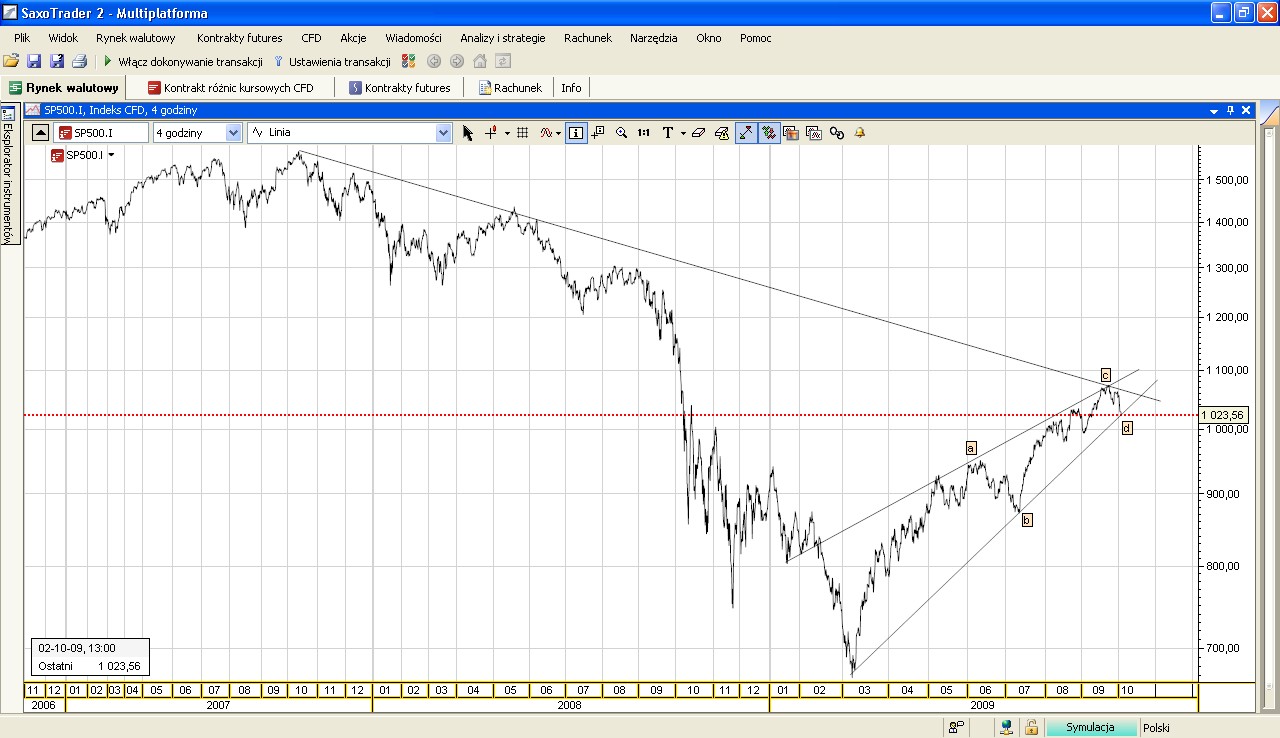Click the linked charts chain icon
This screenshot has height=738, width=1280.
click(x=837, y=132)
